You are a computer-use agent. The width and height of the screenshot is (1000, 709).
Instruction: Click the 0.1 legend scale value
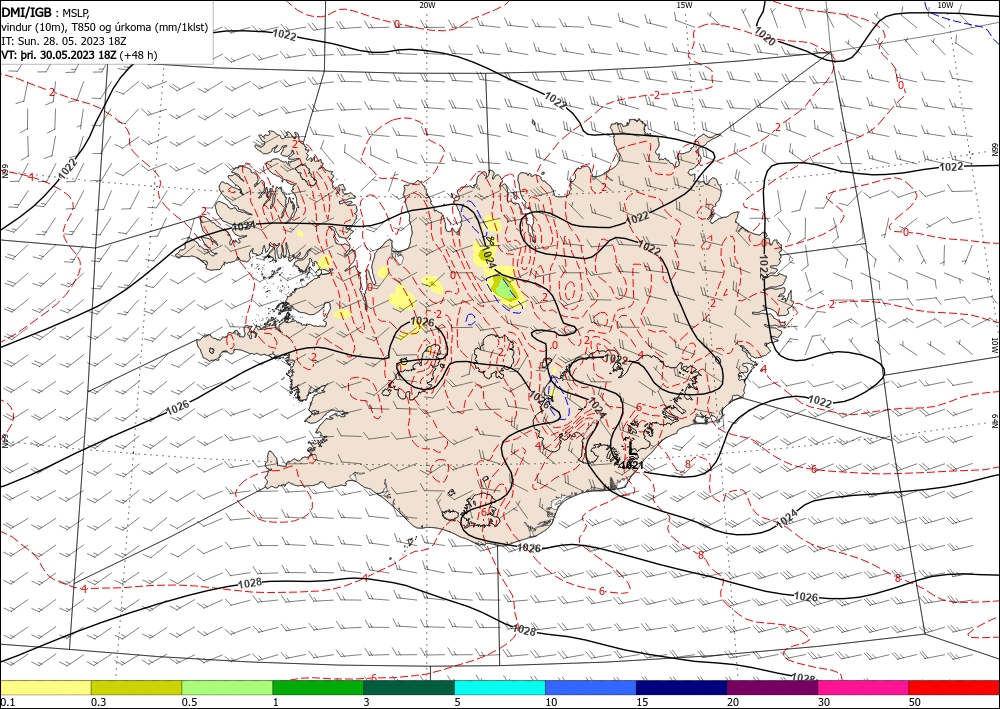8,702
